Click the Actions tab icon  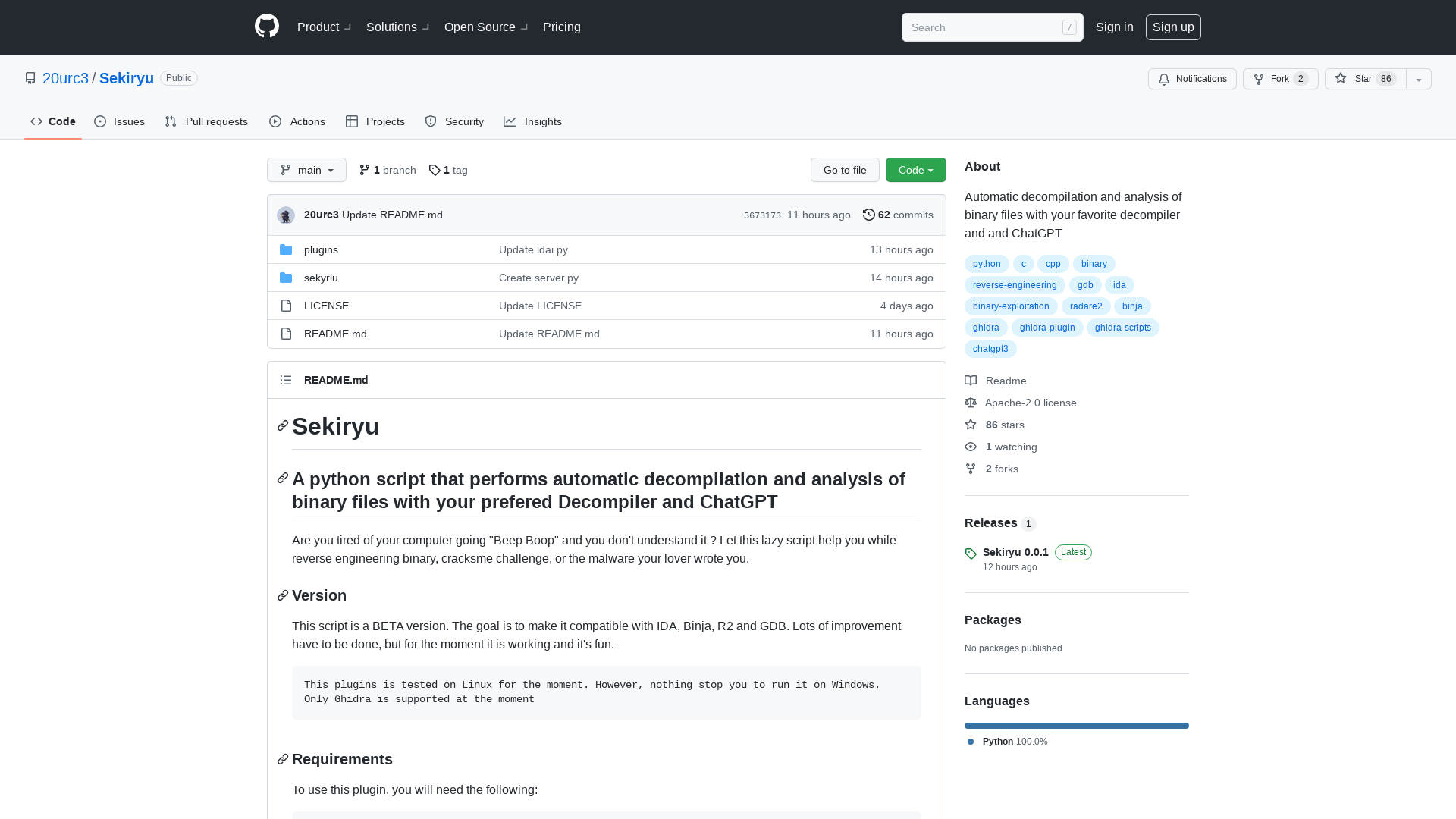coord(275,121)
